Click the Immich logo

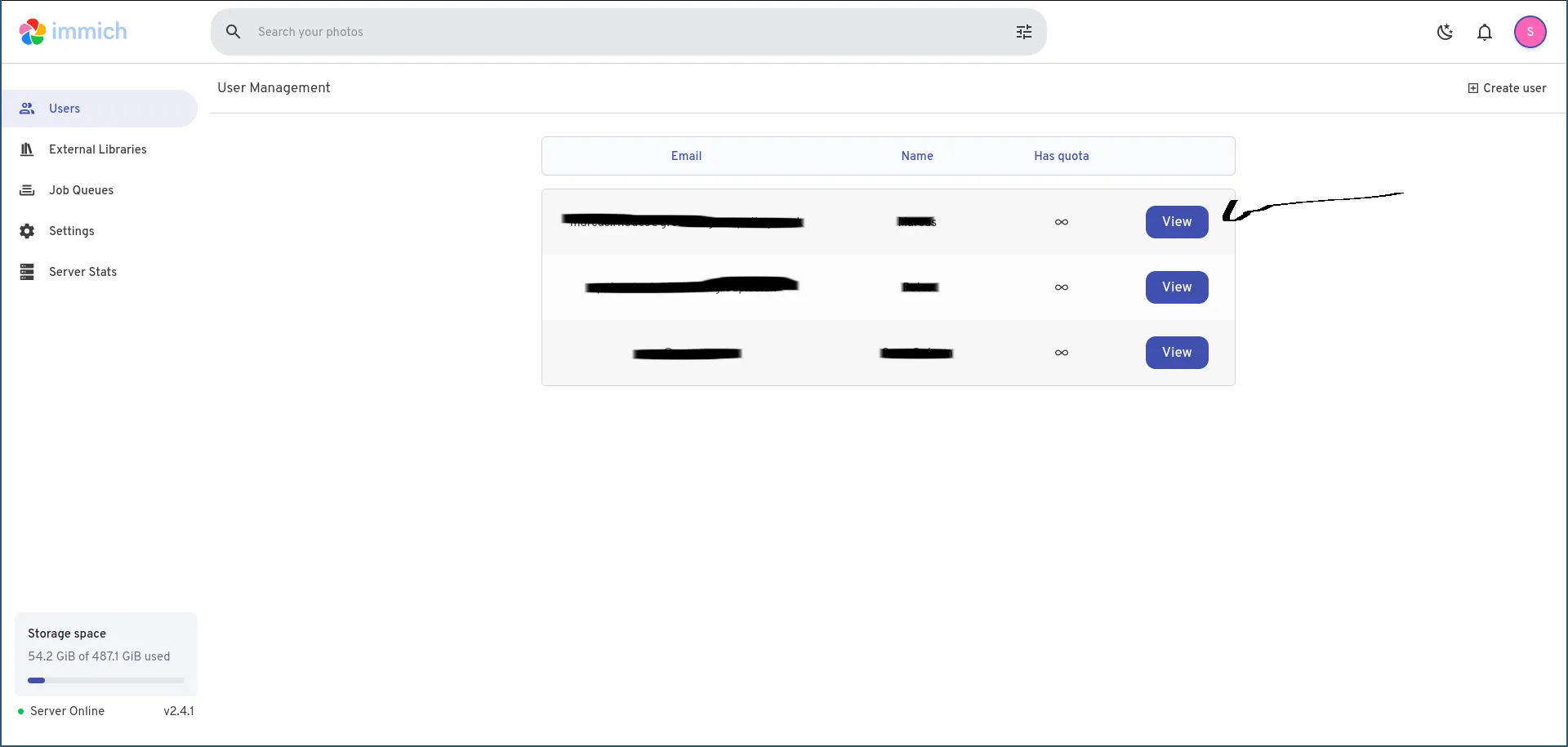coord(72,31)
